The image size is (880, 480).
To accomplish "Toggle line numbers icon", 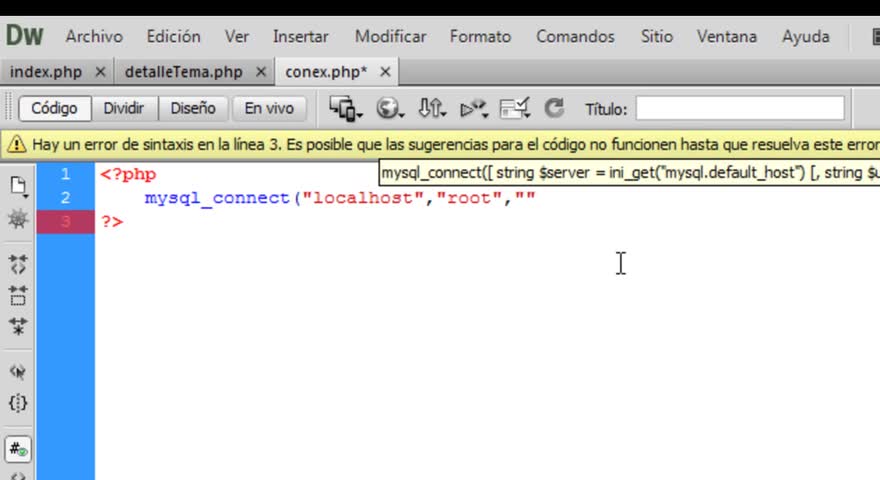I will coord(18,449).
